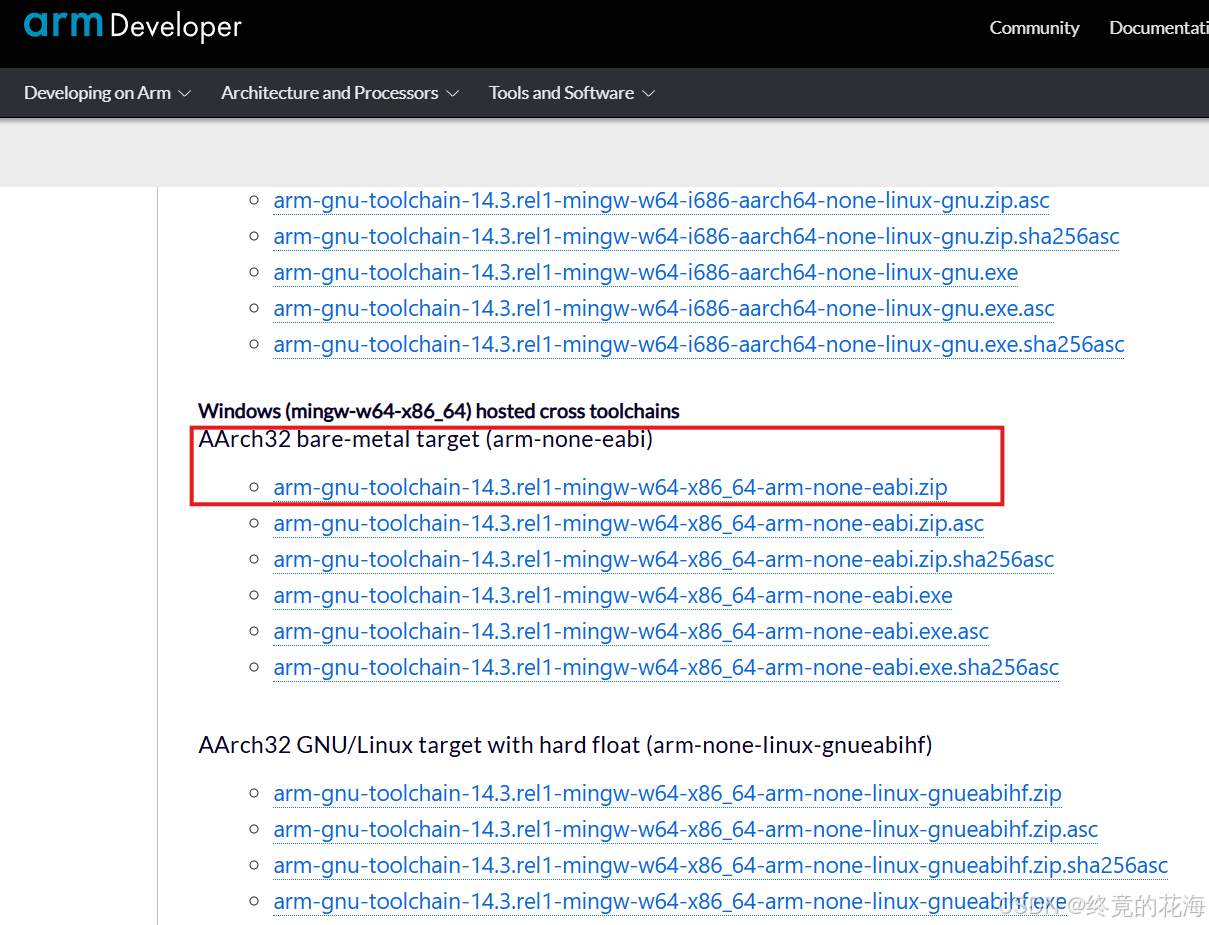This screenshot has height=925, width=1209.
Task: Expand the Tools and Software menu
Action: (x=572, y=93)
